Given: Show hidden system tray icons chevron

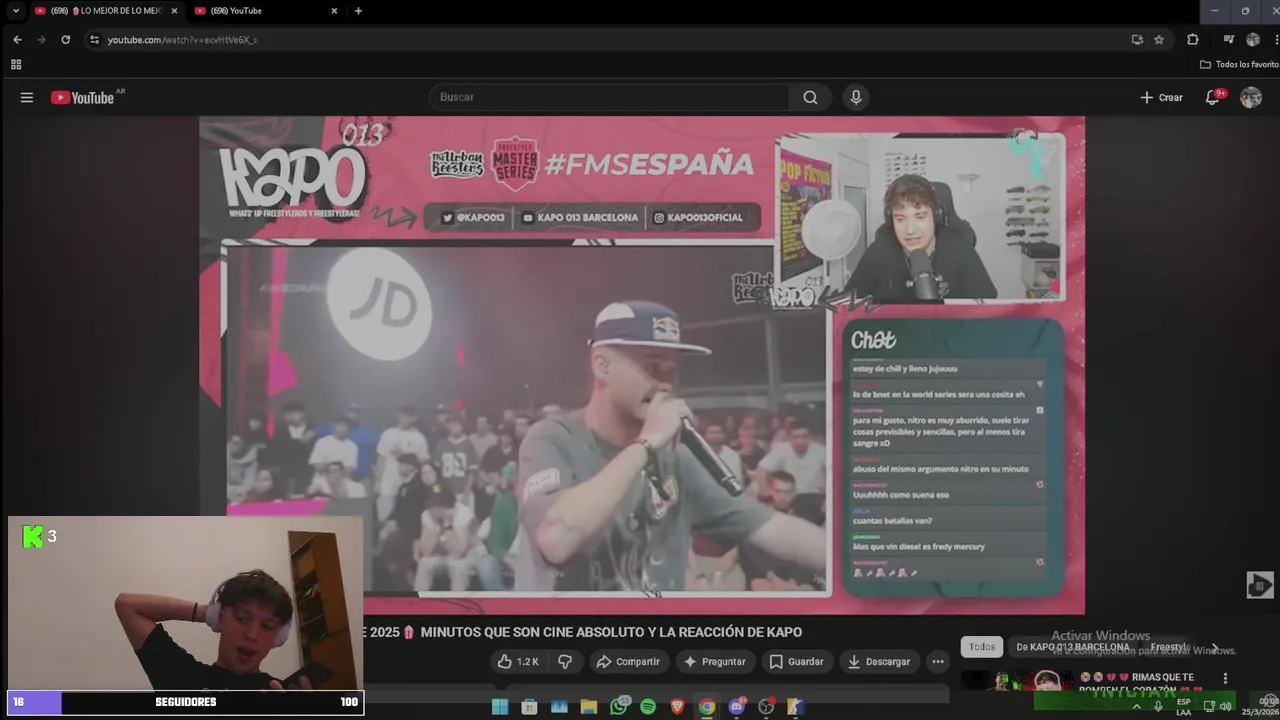Looking at the screenshot, I should [1136, 707].
